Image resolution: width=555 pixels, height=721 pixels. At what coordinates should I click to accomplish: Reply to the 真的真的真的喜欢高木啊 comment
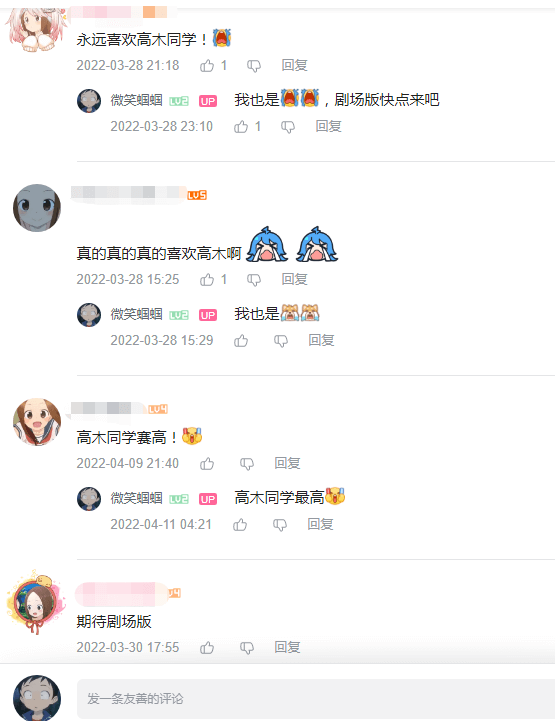click(294, 279)
